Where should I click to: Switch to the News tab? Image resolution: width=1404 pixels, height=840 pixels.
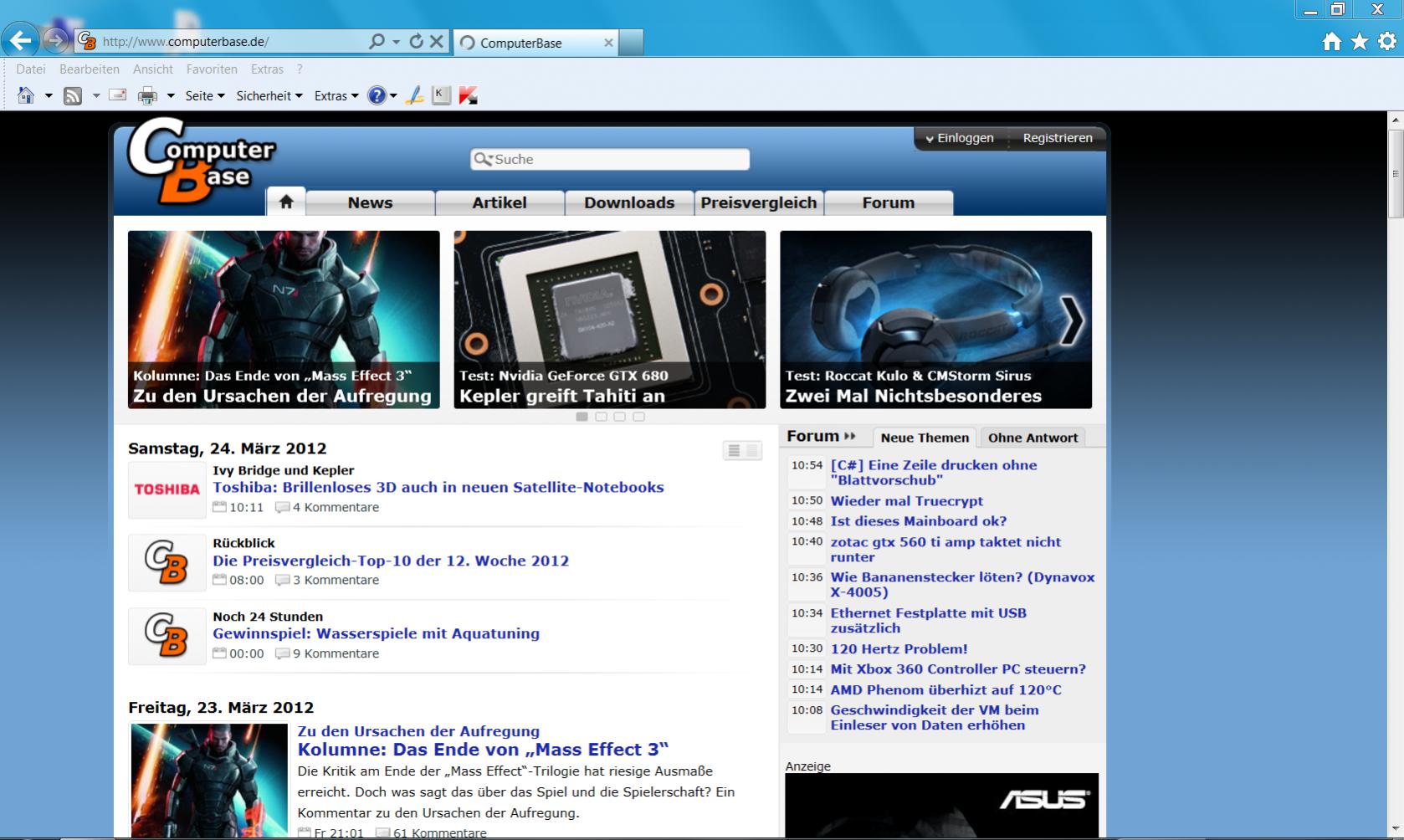(x=370, y=202)
